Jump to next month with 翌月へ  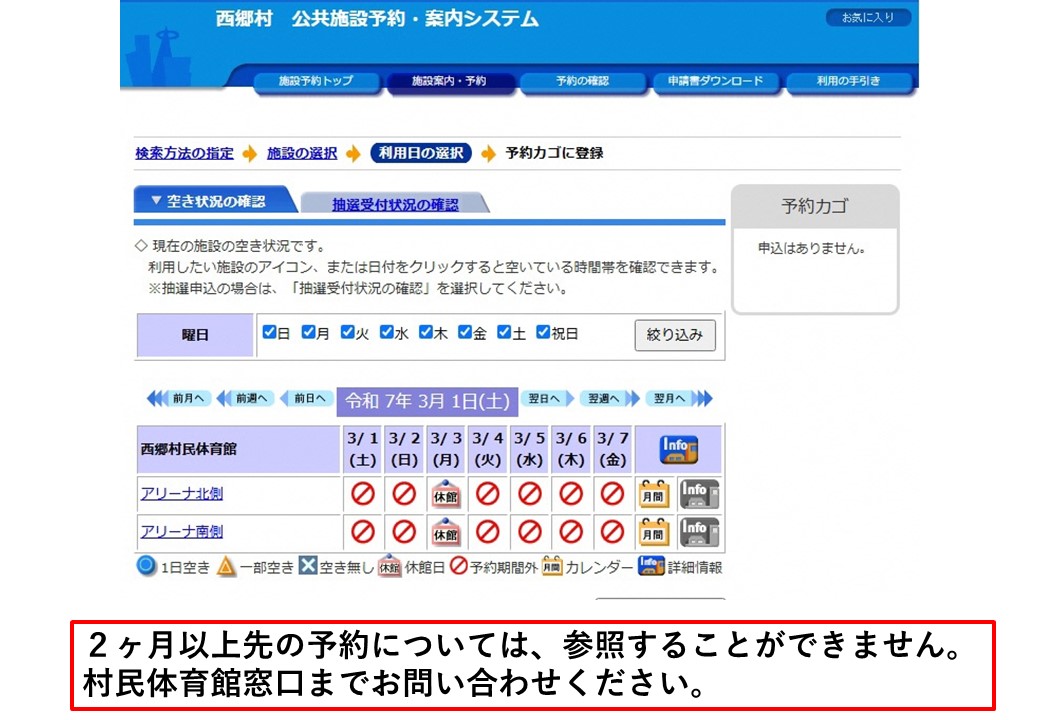[678, 398]
